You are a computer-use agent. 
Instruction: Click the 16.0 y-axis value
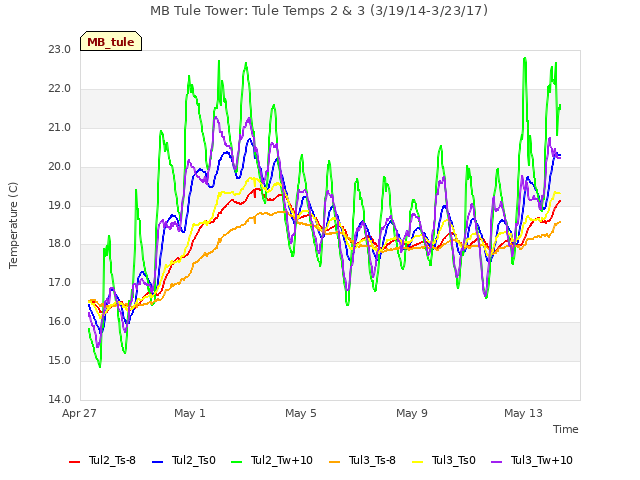pos(60,322)
